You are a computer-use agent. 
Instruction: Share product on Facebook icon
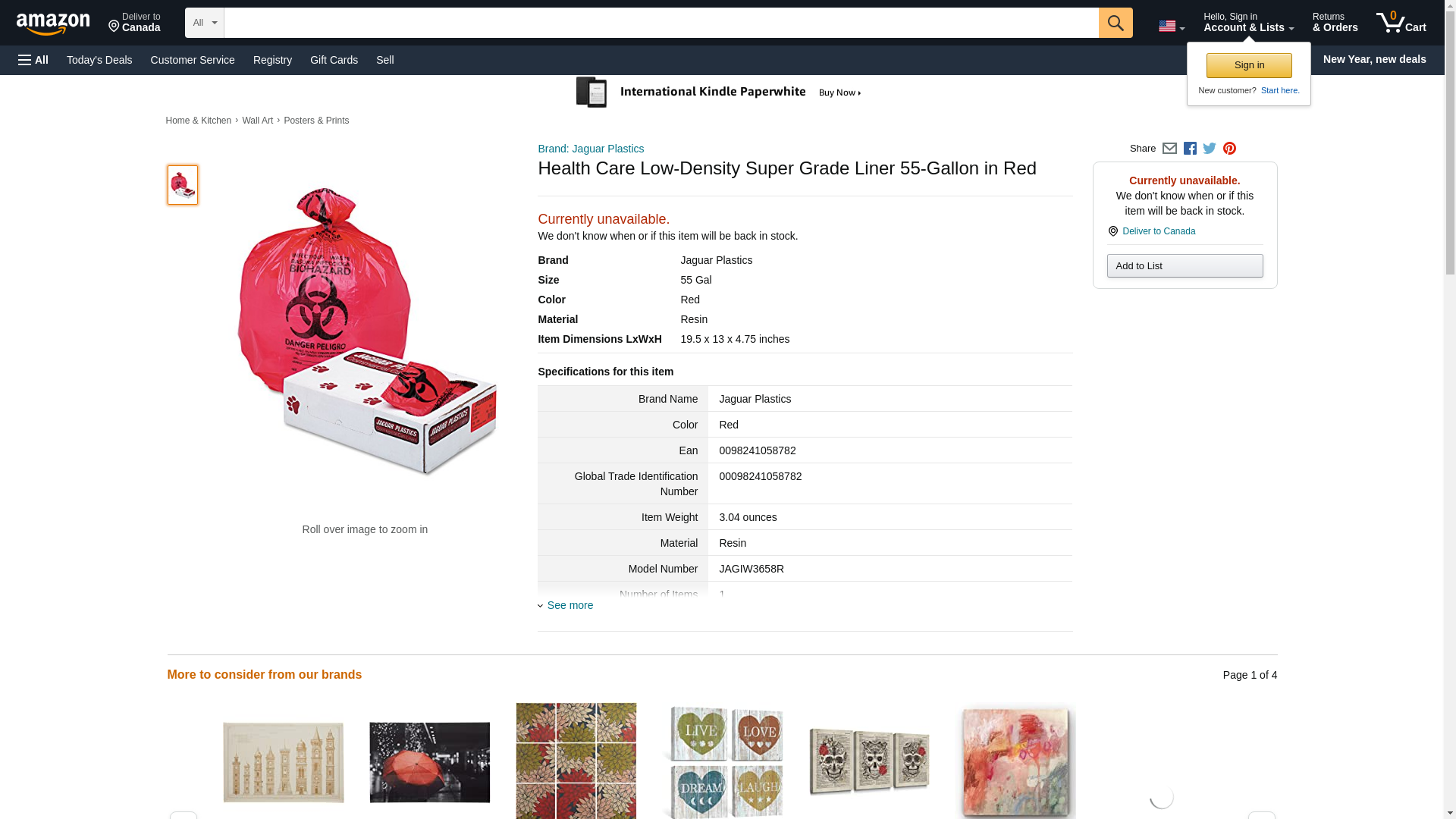pos(1190,149)
